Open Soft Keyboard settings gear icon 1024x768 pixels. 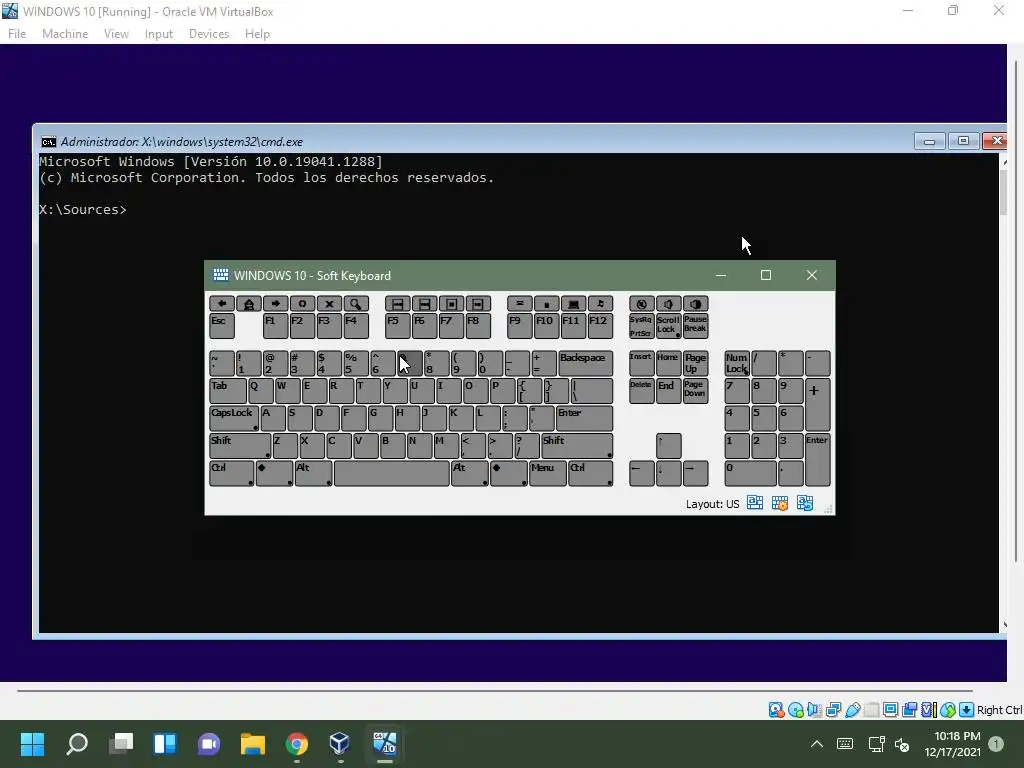coord(780,503)
